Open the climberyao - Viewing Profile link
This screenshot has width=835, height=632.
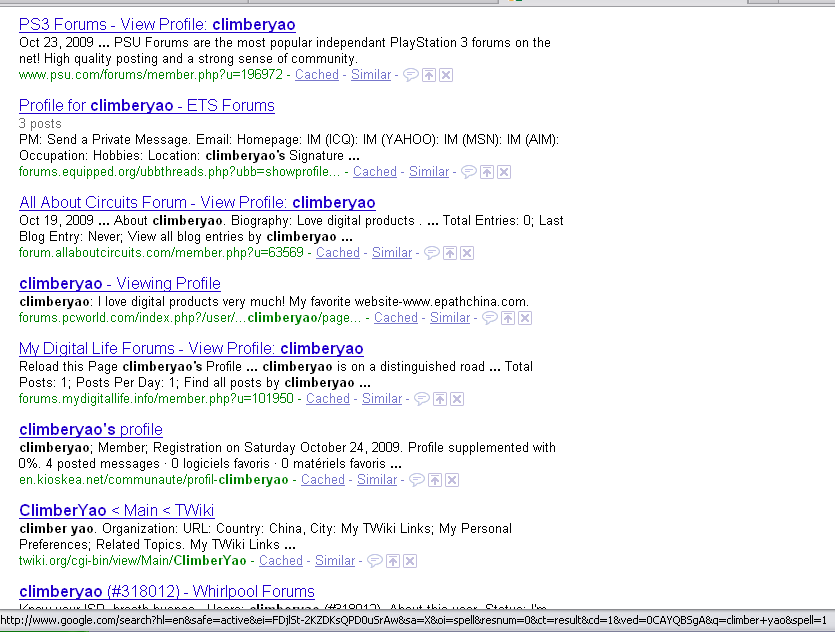point(119,283)
